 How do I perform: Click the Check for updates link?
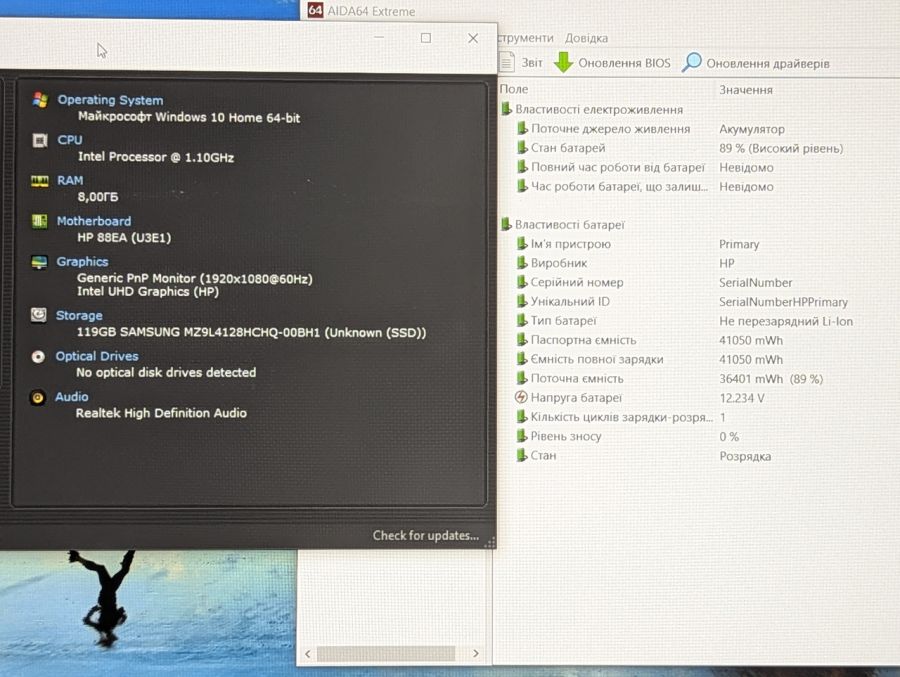(425, 535)
